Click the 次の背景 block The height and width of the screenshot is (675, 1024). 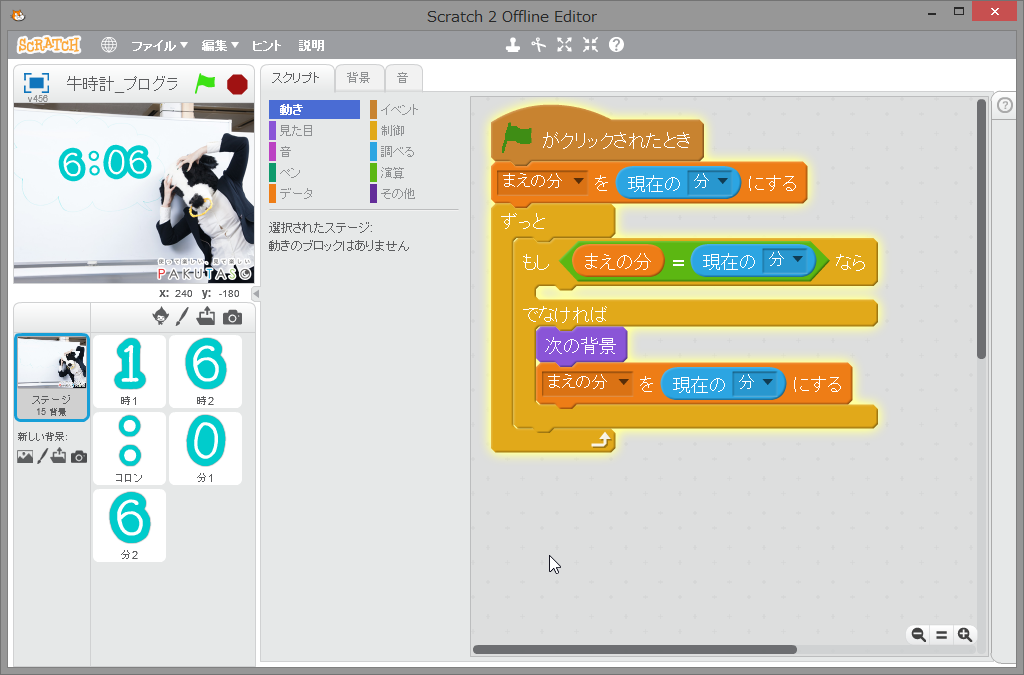click(x=581, y=345)
